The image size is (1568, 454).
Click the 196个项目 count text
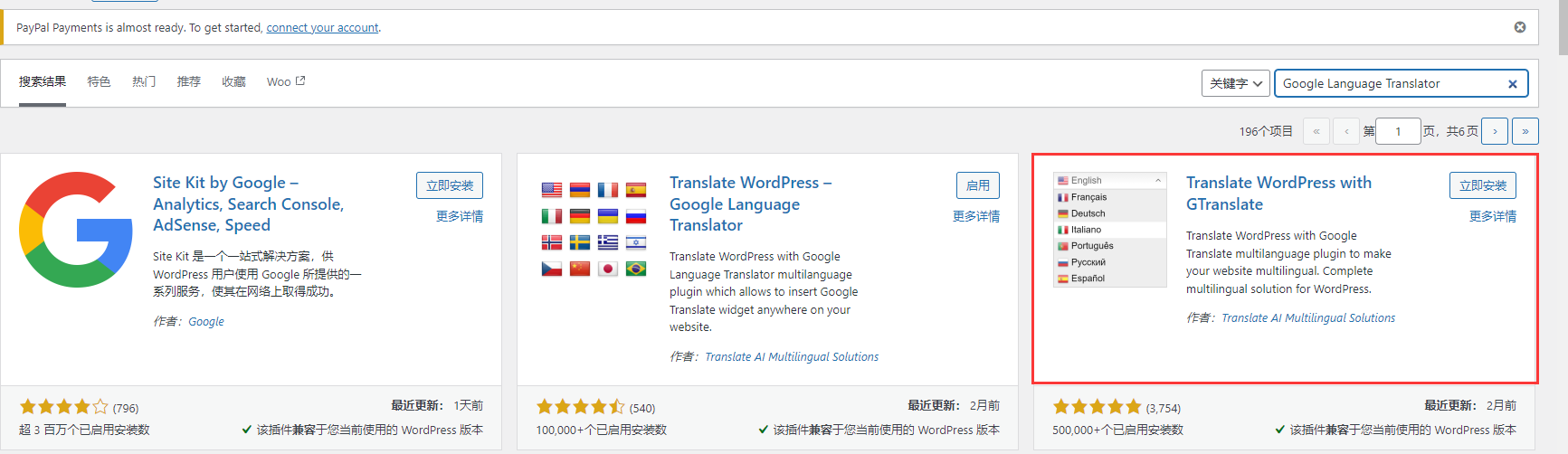pyautogui.click(x=1266, y=131)
